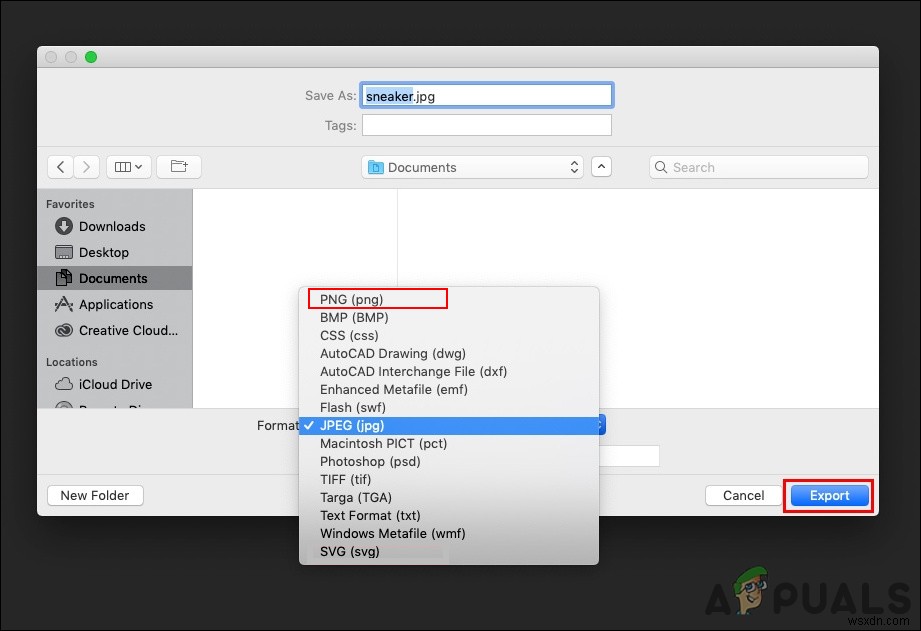The image size is (921, 631).
Task: Click the Desktop monitor icon
Action: point(63,252)
